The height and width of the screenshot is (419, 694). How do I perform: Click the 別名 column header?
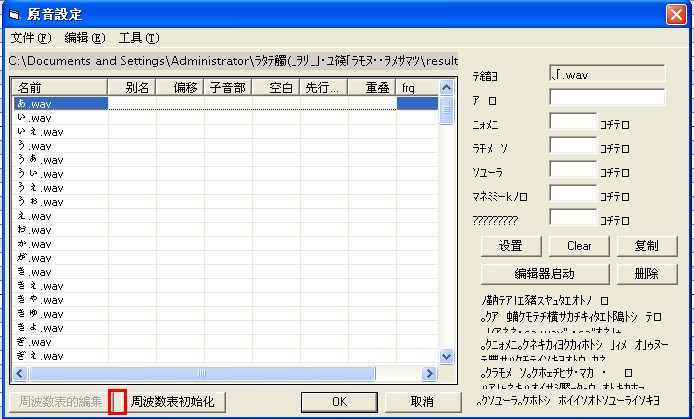point(132,88)
